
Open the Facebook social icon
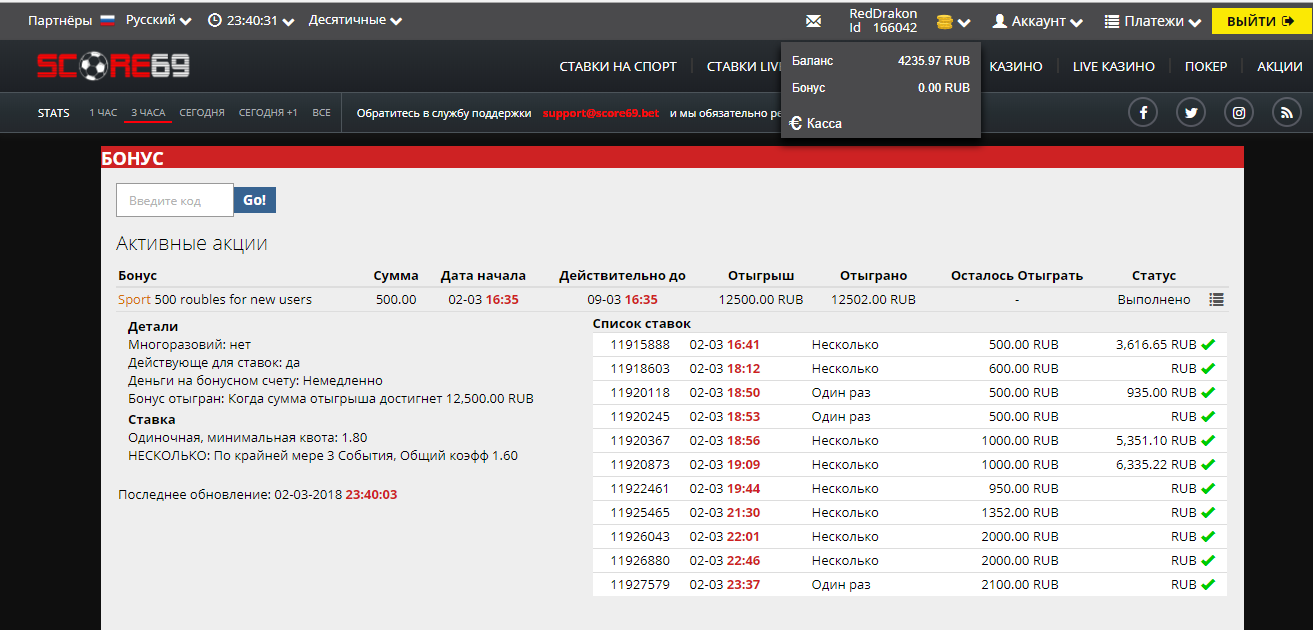pyautogui.click(x=1143, y=113)
